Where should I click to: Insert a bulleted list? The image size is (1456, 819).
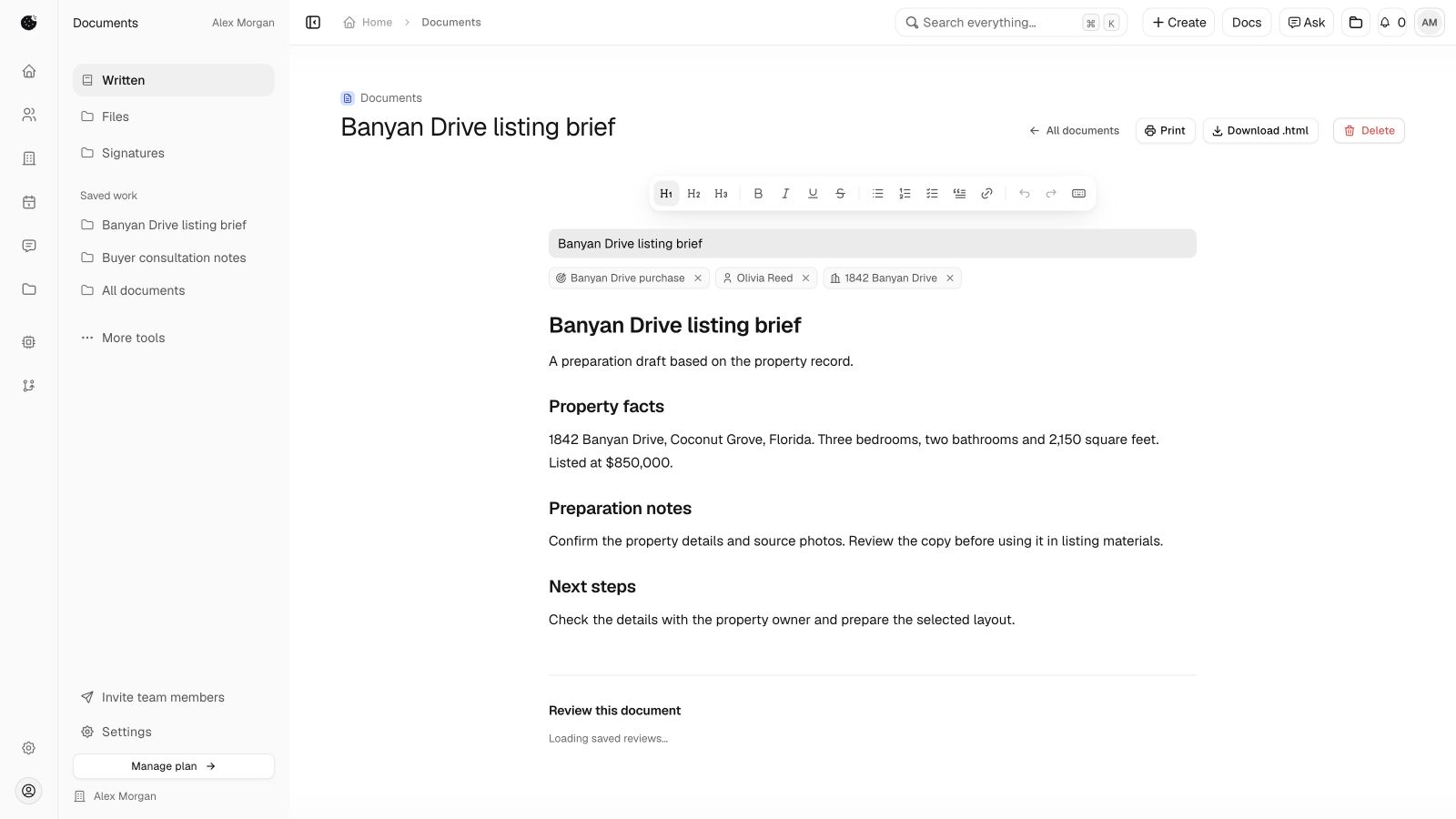pyautogui.click(x=877, y=193)
